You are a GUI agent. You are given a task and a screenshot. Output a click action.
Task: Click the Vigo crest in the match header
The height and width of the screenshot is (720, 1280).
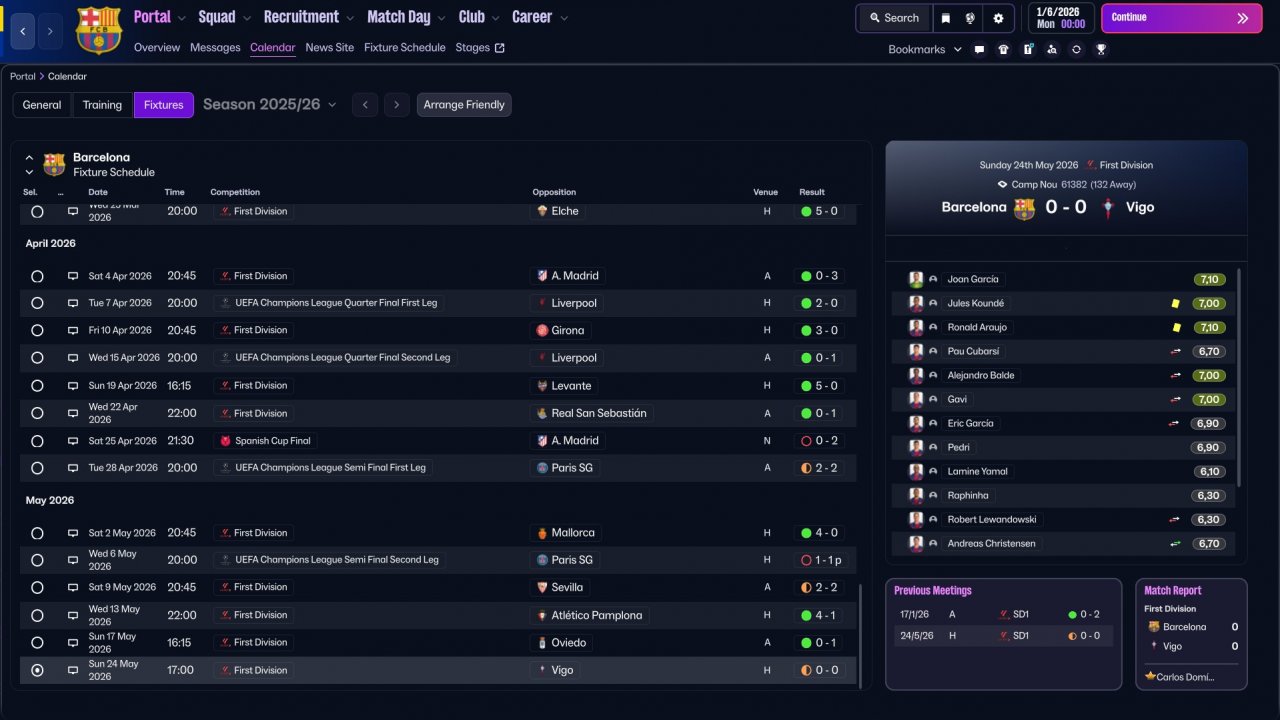(1109, 208)
